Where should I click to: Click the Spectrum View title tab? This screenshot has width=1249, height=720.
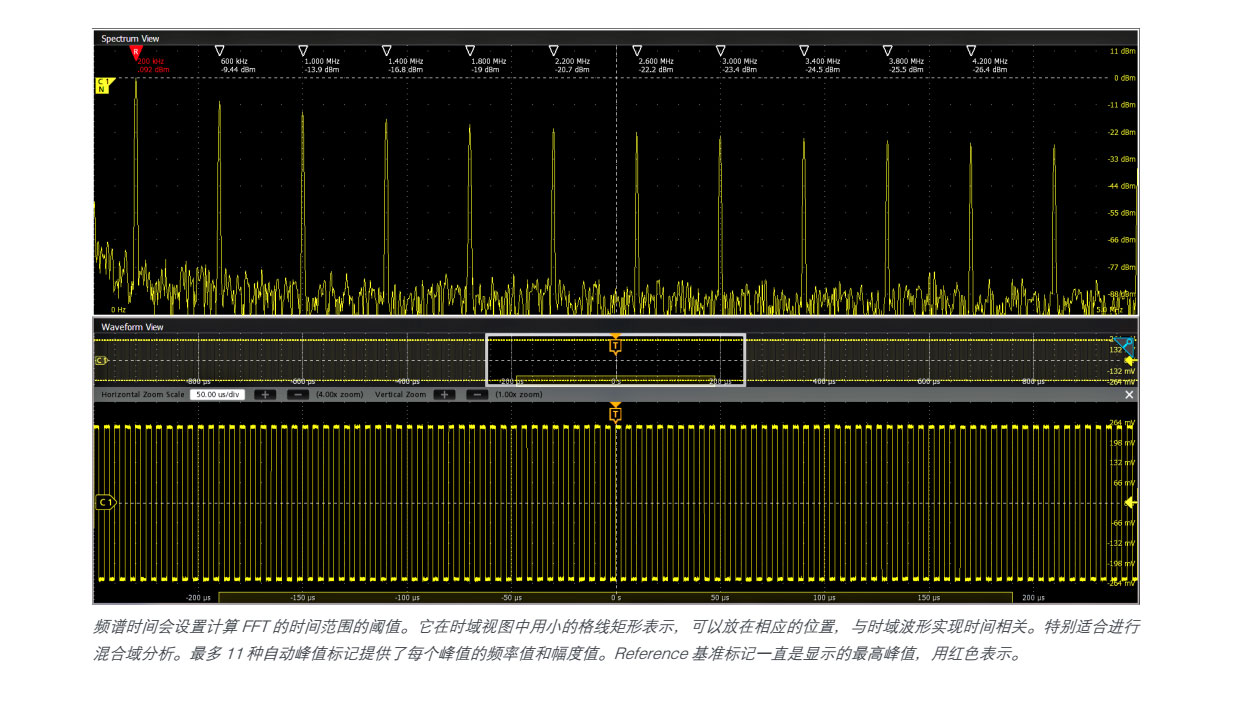(130, 38)
